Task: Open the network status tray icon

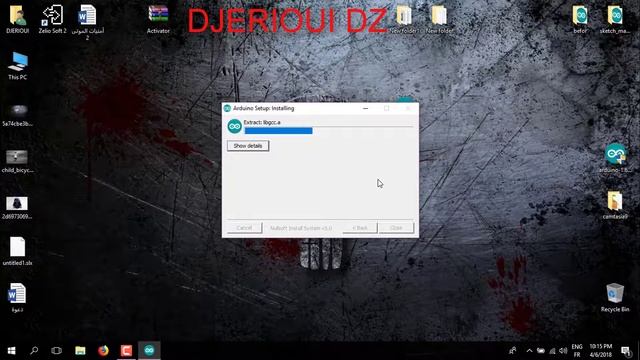Action: click(x=552, y=351)
